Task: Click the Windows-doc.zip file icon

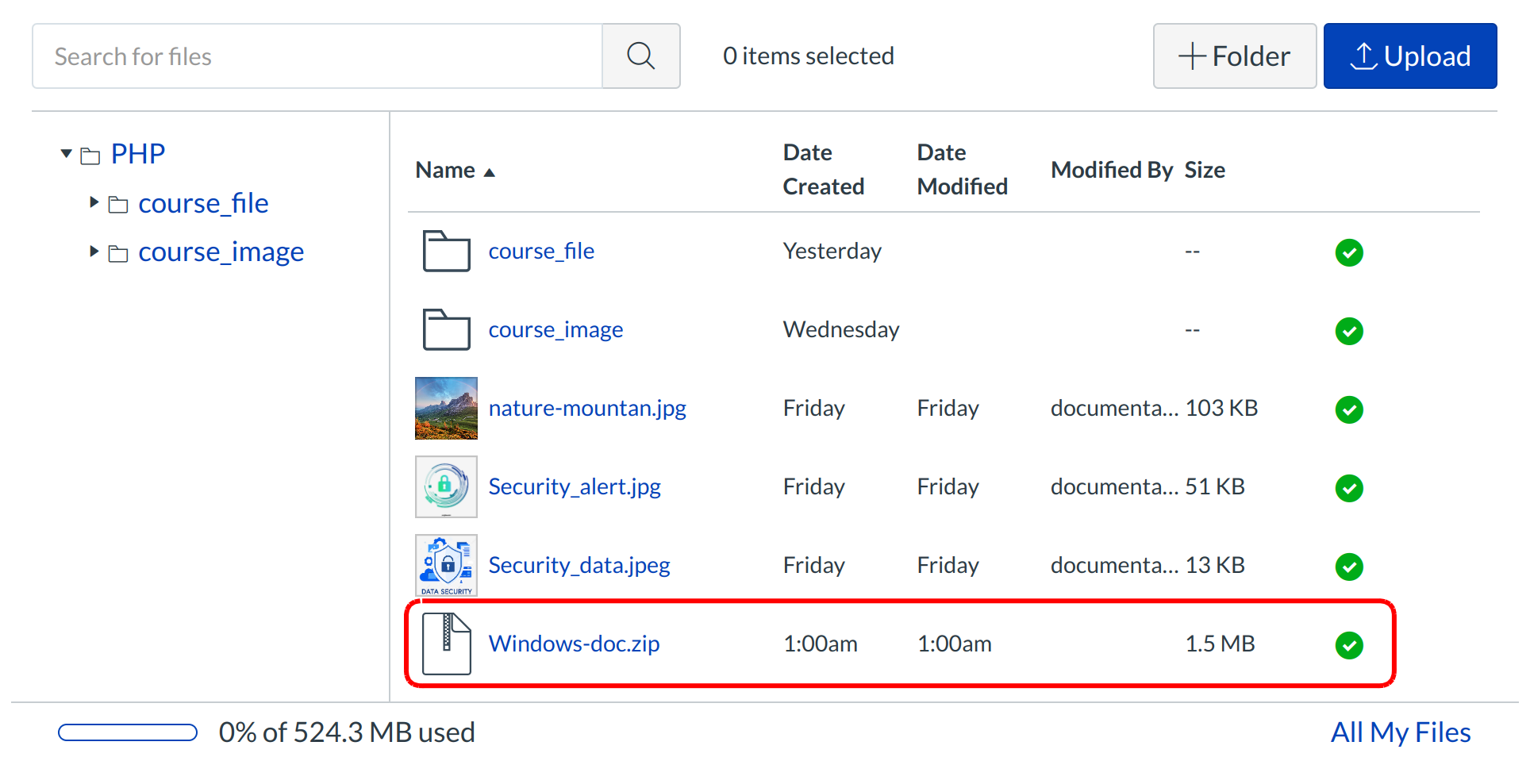Action: pos(446,644)
